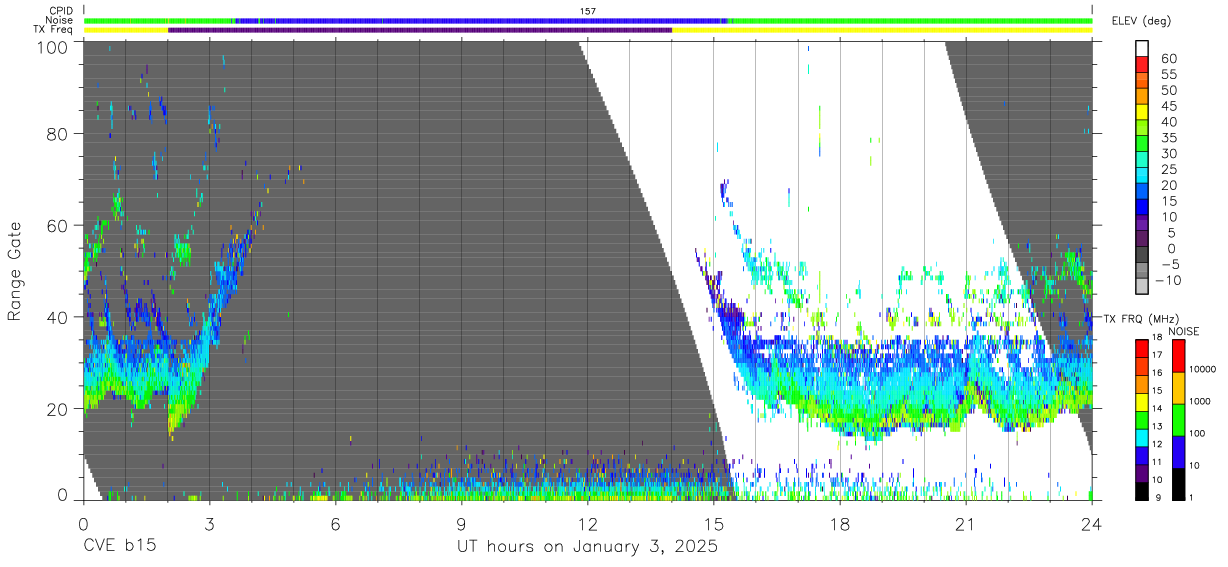The image size is (1228, 567).
Task: Click the 21 hour axis label
Action: click(965, 524)
